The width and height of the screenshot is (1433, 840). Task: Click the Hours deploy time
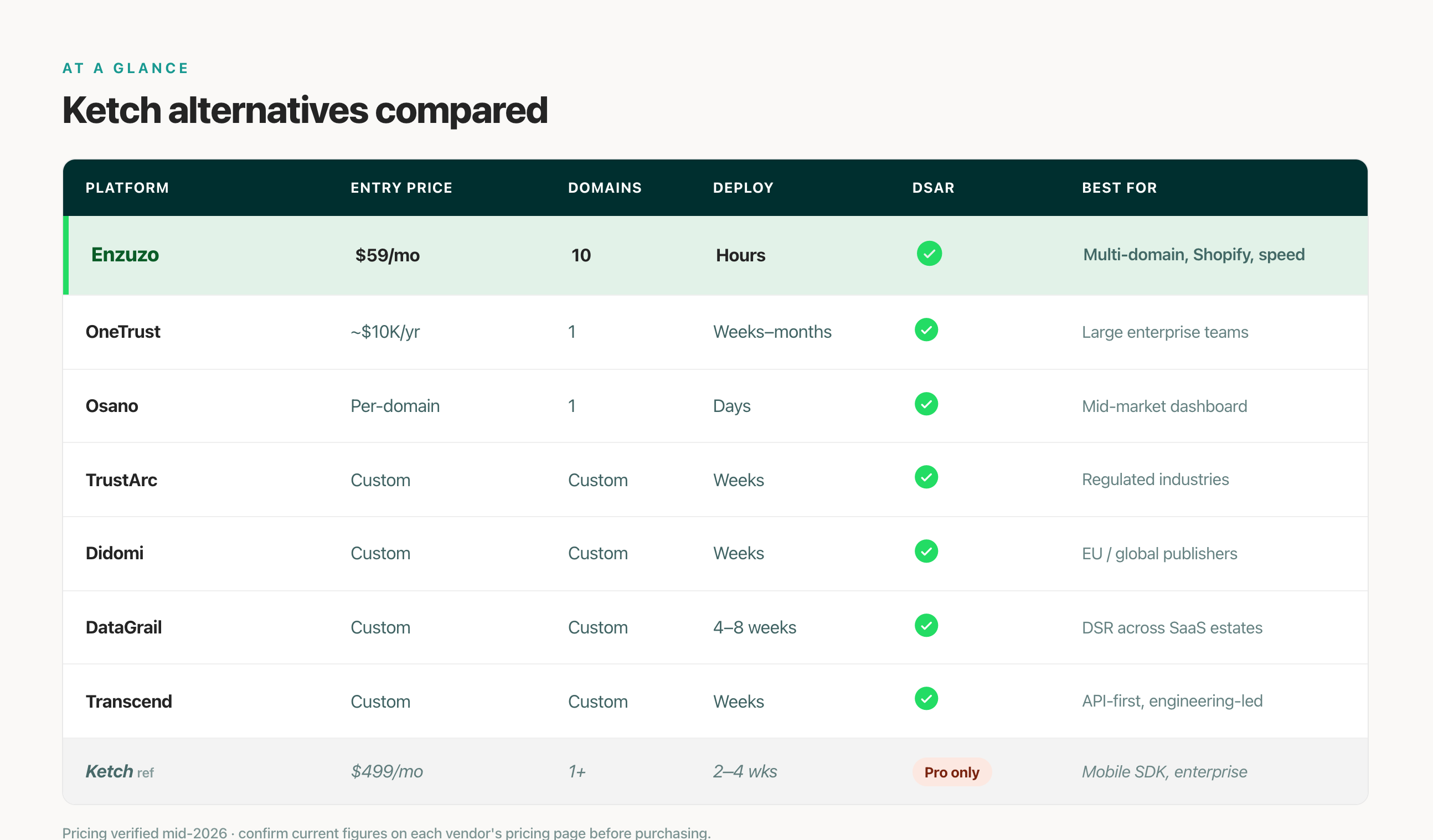(740, 255)
